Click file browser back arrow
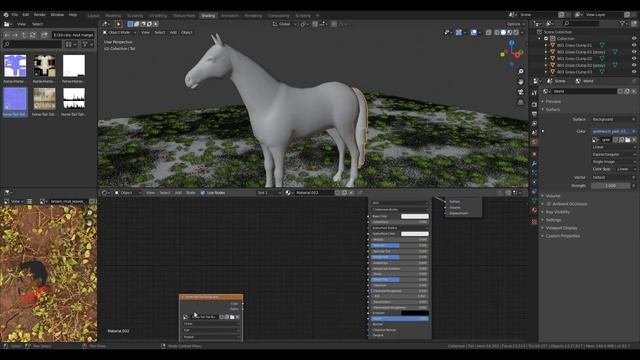 pos(7,35)
